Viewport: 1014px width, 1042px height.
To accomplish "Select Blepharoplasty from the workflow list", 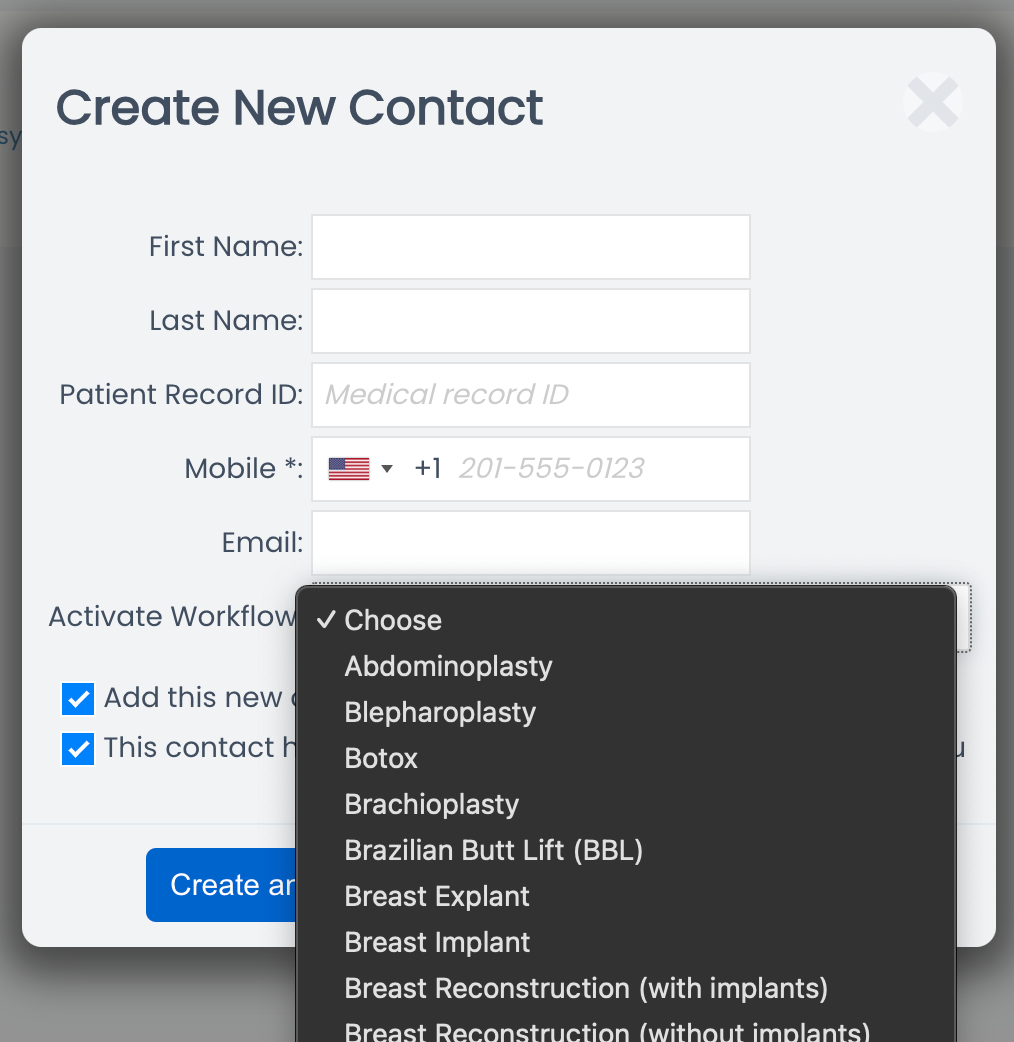I will (x=440, y=712).
